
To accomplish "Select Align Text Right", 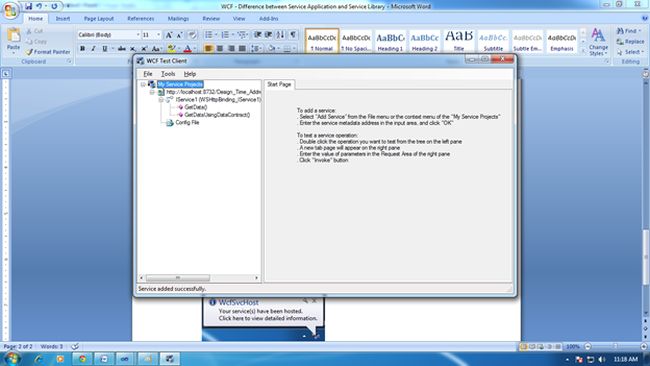I will [x=231, y=48].
